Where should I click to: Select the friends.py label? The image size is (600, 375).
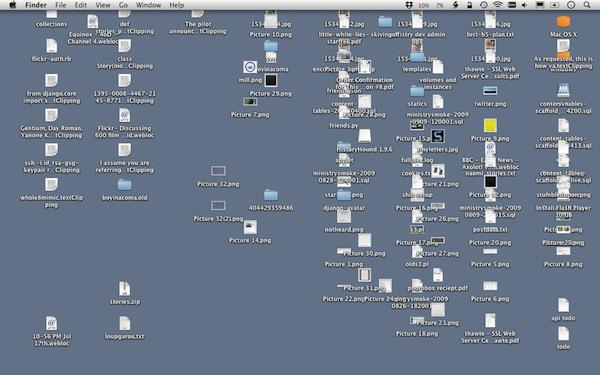tap(344, 125)
